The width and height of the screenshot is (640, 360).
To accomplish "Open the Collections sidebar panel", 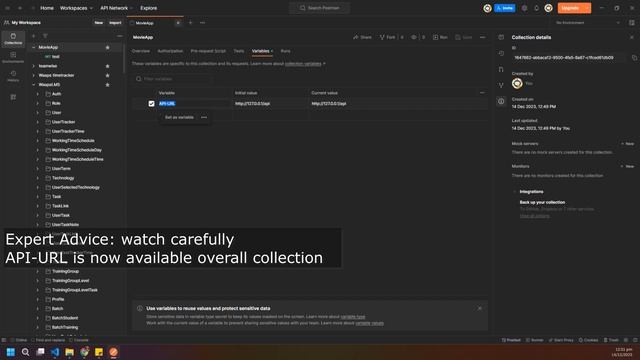I will [13, 39].
